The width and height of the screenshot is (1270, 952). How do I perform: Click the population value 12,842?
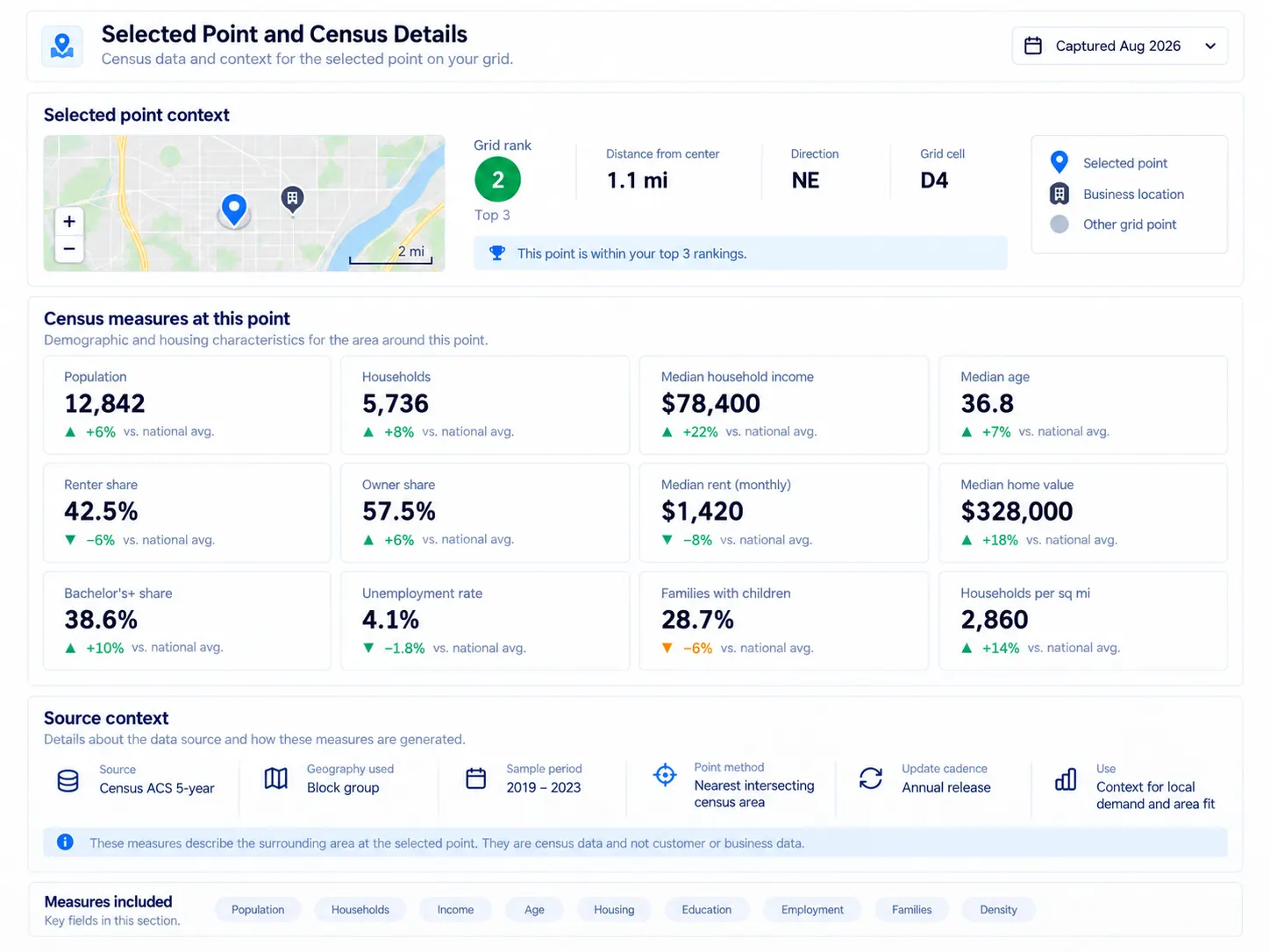point(104,403)
